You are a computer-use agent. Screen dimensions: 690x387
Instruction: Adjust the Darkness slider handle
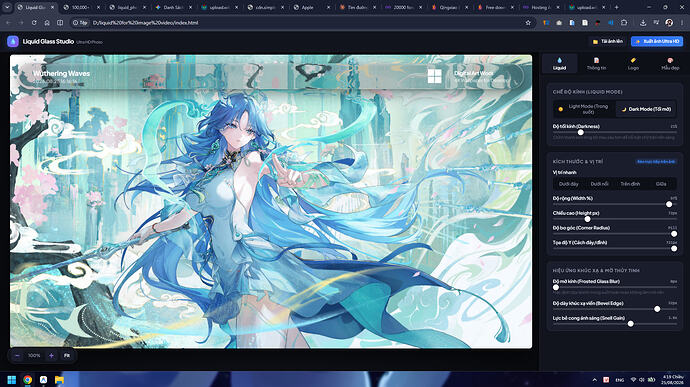click(x=580, y=132)
